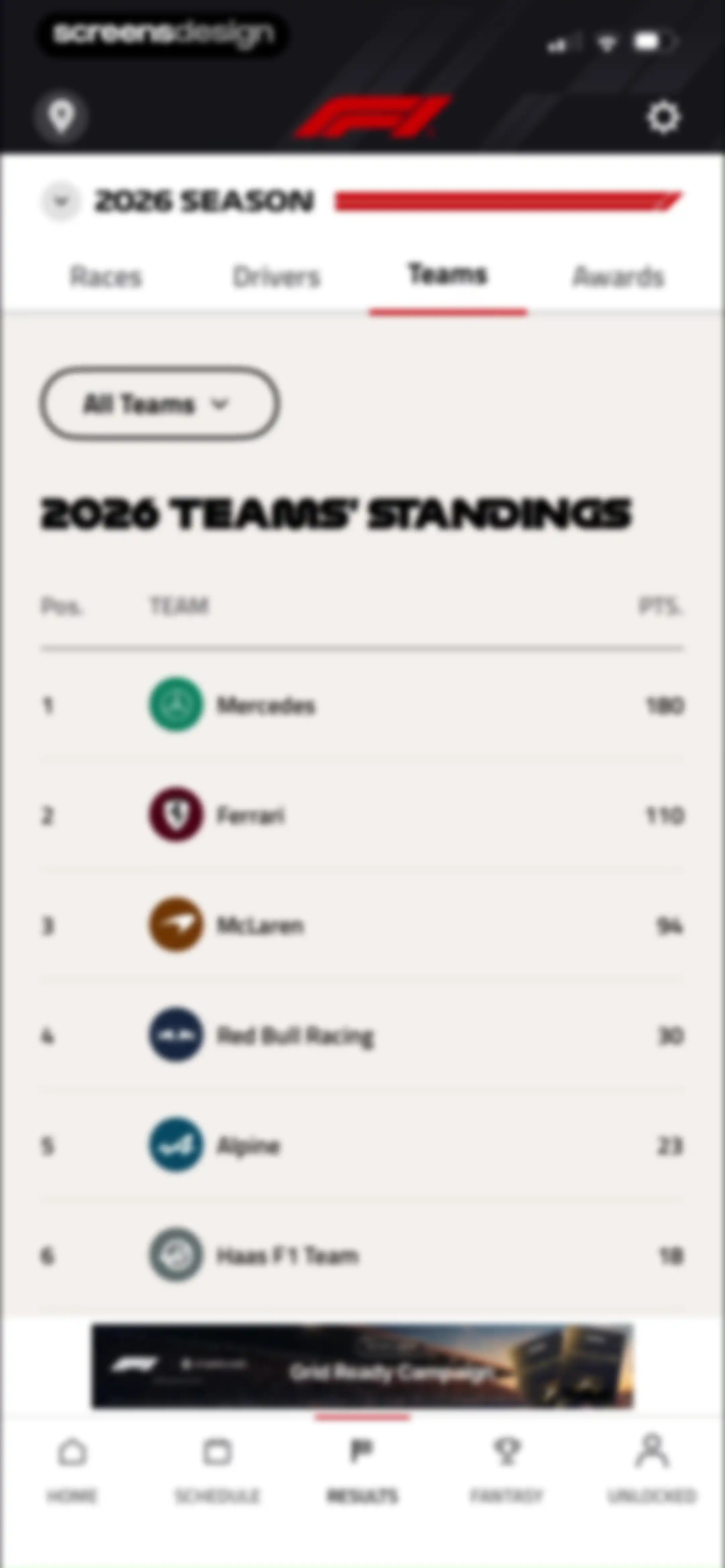
Task: Tap the McLaren team logo
Action: (176, 925)
